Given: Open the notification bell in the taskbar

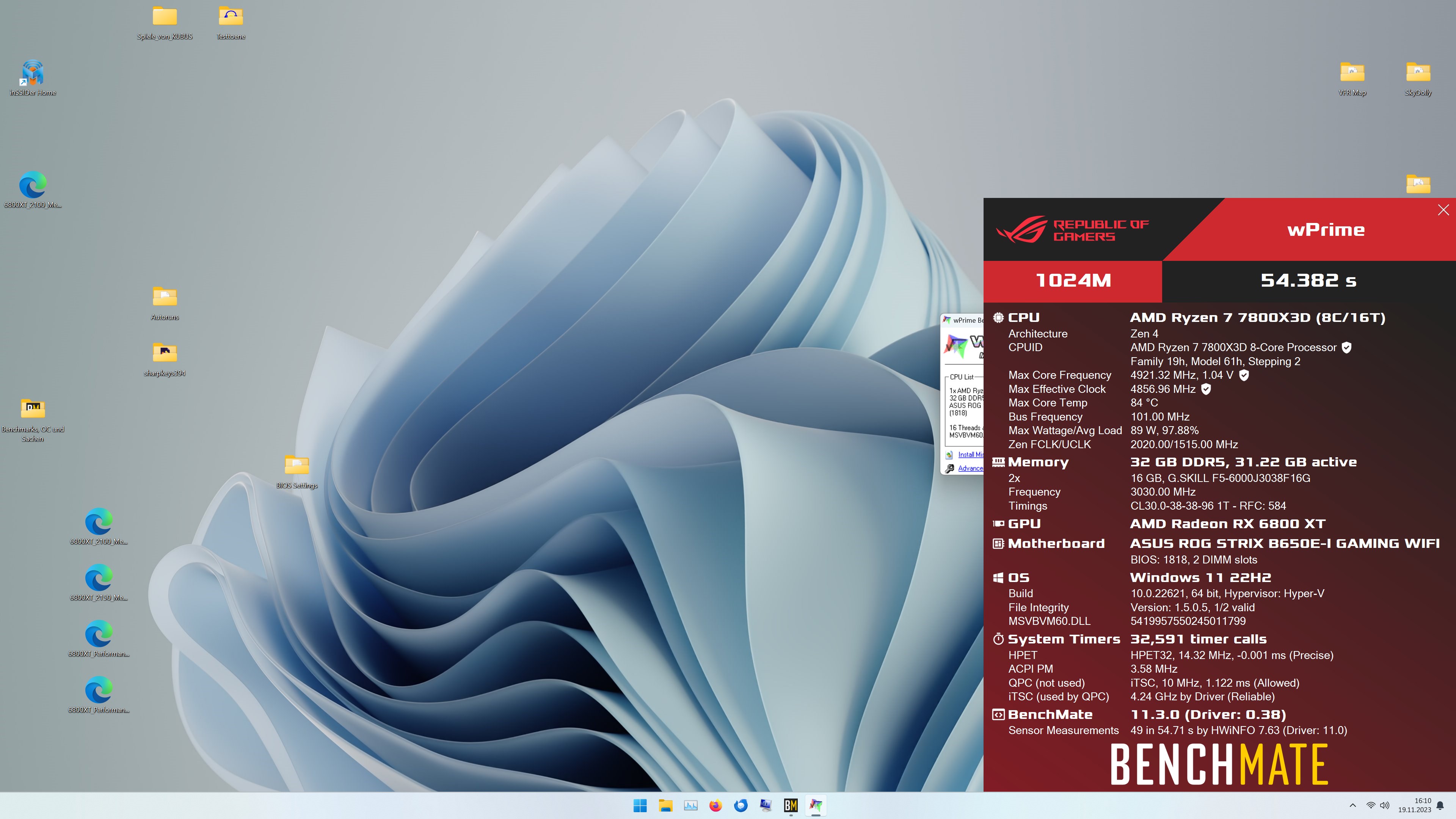Looking at the screenshot, I should tap(1440, 805).
